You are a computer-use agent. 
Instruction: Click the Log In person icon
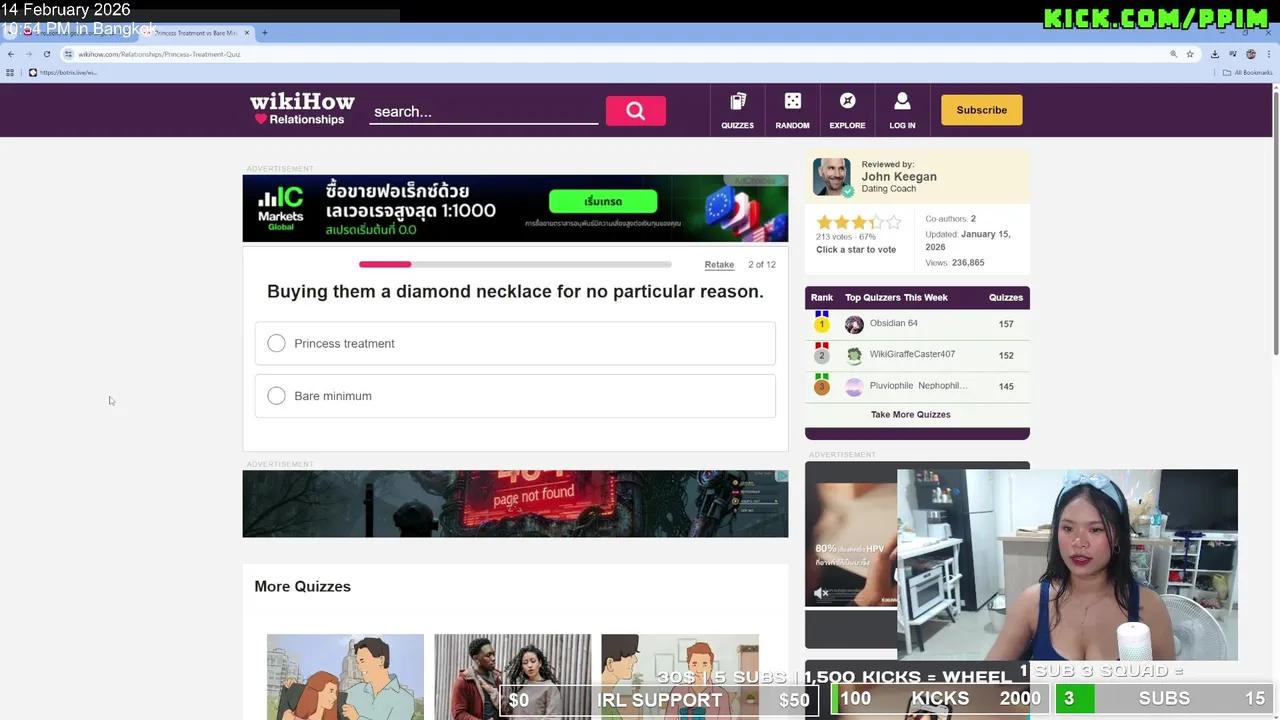pos(902,110)
